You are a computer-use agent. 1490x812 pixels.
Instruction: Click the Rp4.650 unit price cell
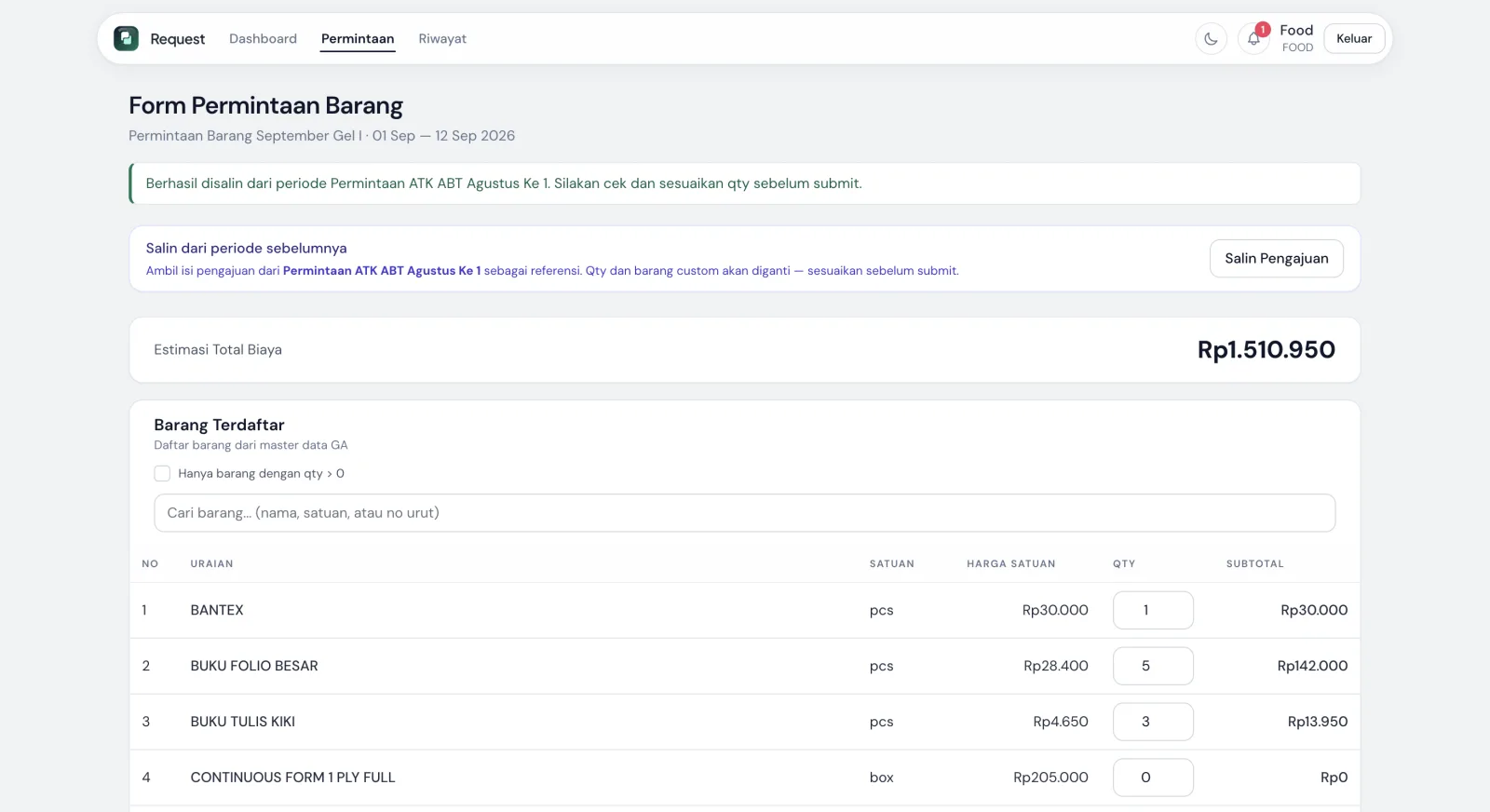point(1060,722)
